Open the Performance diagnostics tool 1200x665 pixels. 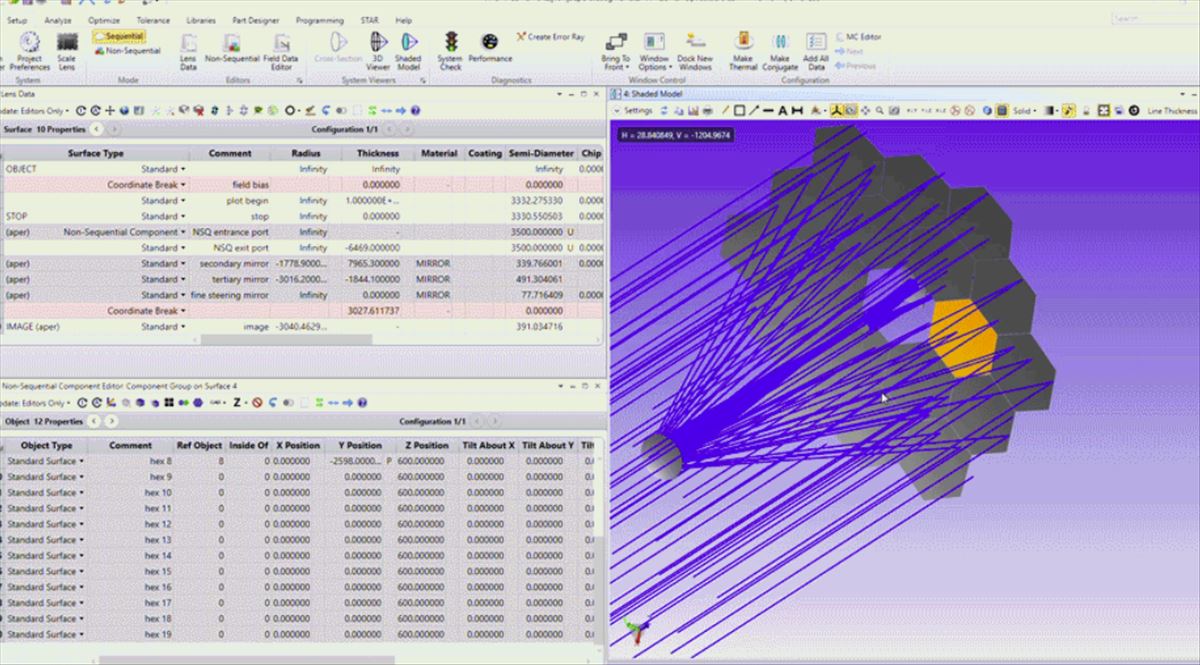490,47
